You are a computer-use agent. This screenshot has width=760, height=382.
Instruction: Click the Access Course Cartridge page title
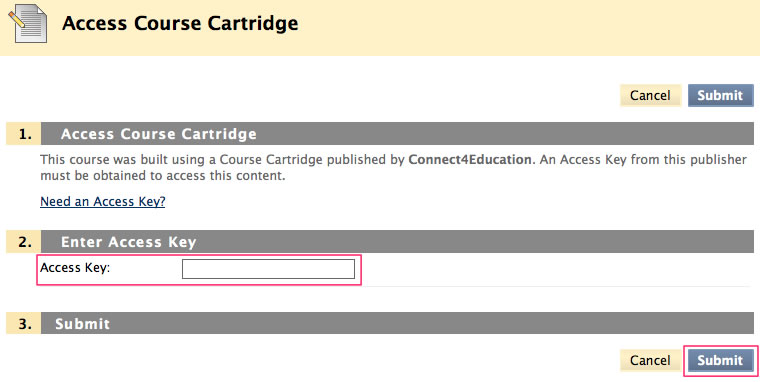pos(180,23)
